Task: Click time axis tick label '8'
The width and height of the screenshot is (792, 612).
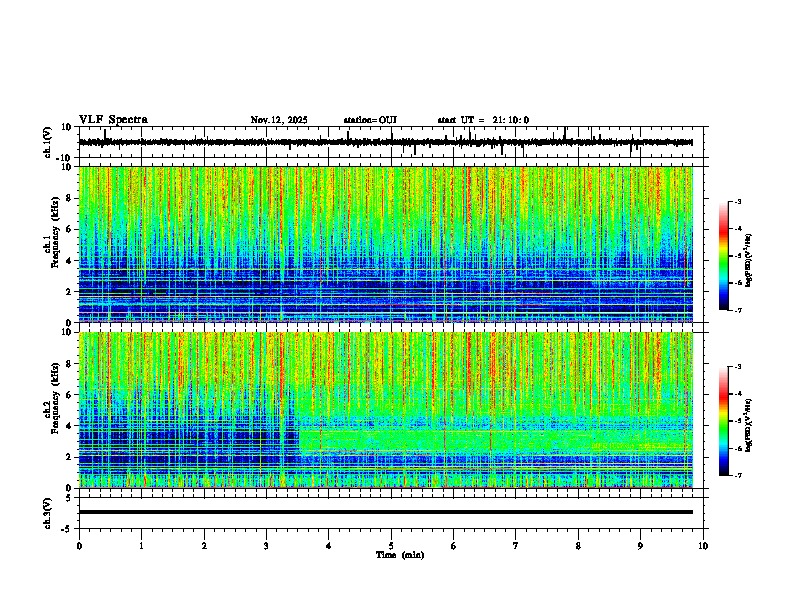Action: (578, 546)
